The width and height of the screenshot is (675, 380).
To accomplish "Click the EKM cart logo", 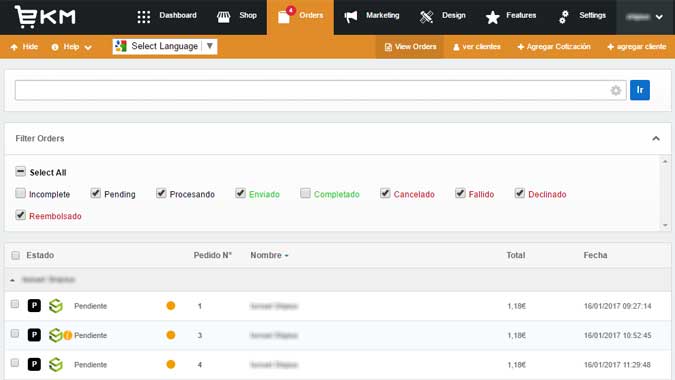I will pos(45,16).
